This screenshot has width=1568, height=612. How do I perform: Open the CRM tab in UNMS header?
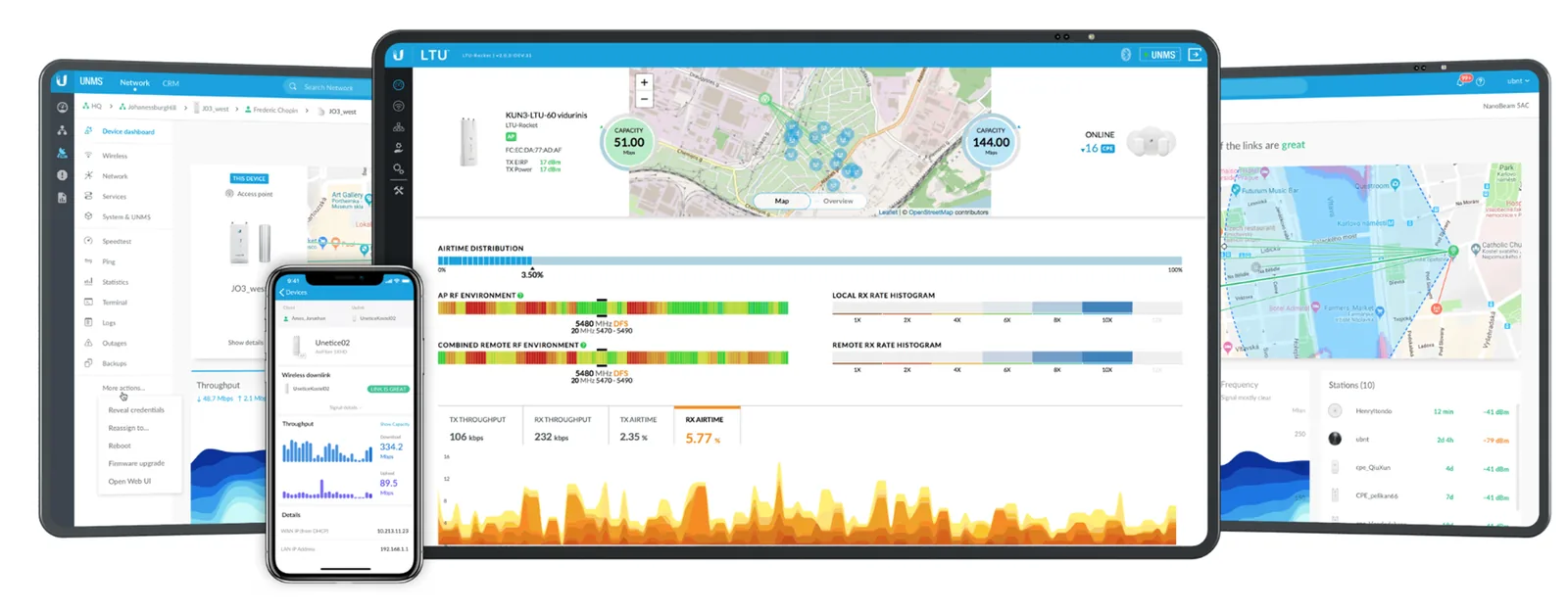point(171,83)
